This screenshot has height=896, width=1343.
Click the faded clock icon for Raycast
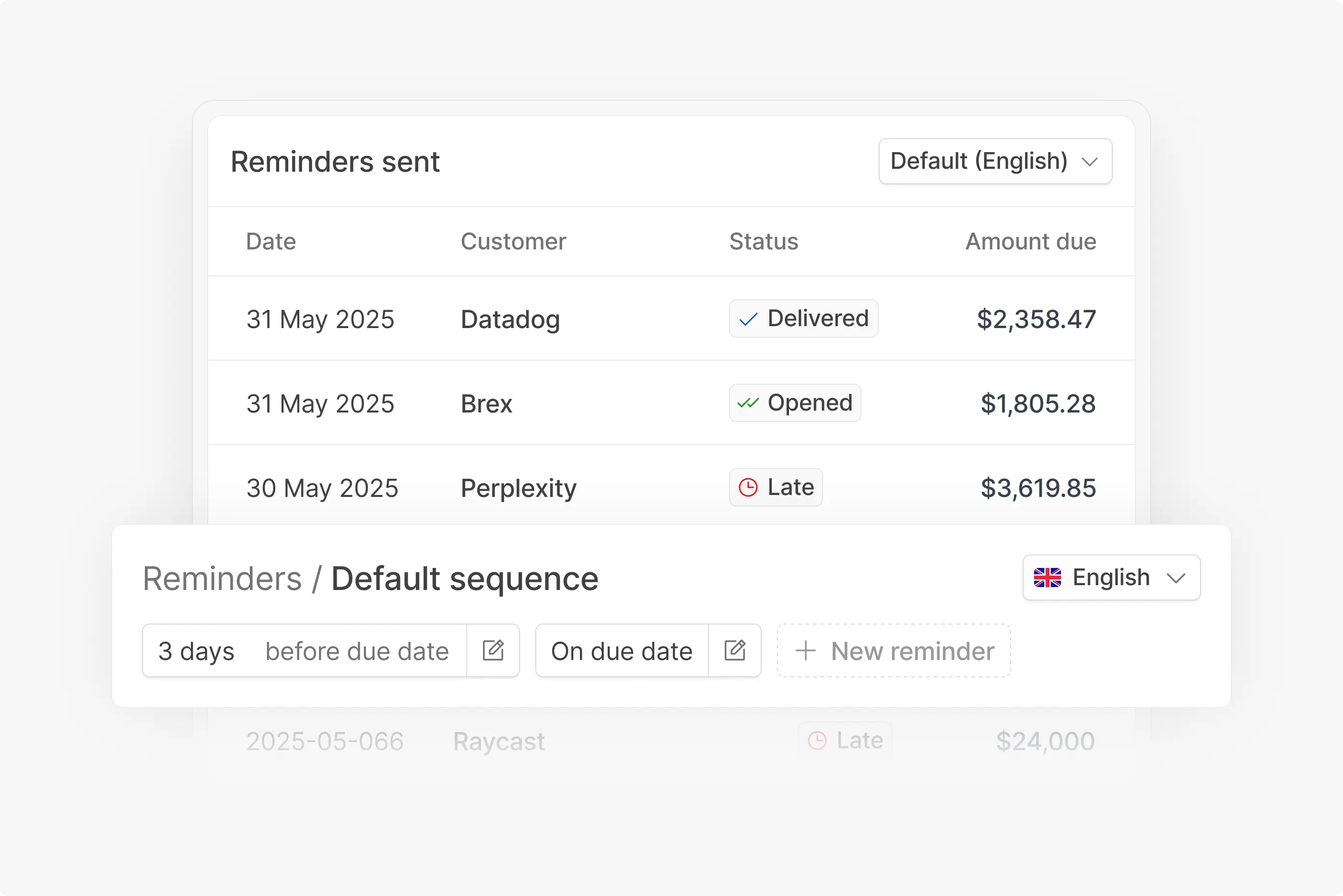click(817, 741)
